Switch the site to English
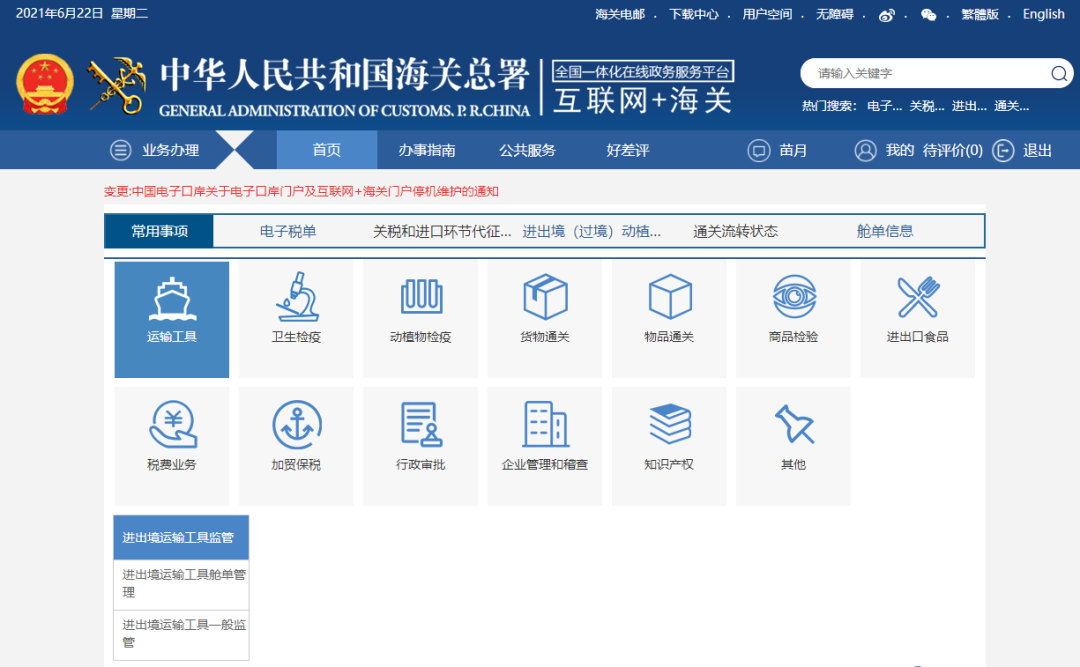Image resolution: width=1080 pixels, height=667 pixels. pyautogui.click(x=1043, y=14)
